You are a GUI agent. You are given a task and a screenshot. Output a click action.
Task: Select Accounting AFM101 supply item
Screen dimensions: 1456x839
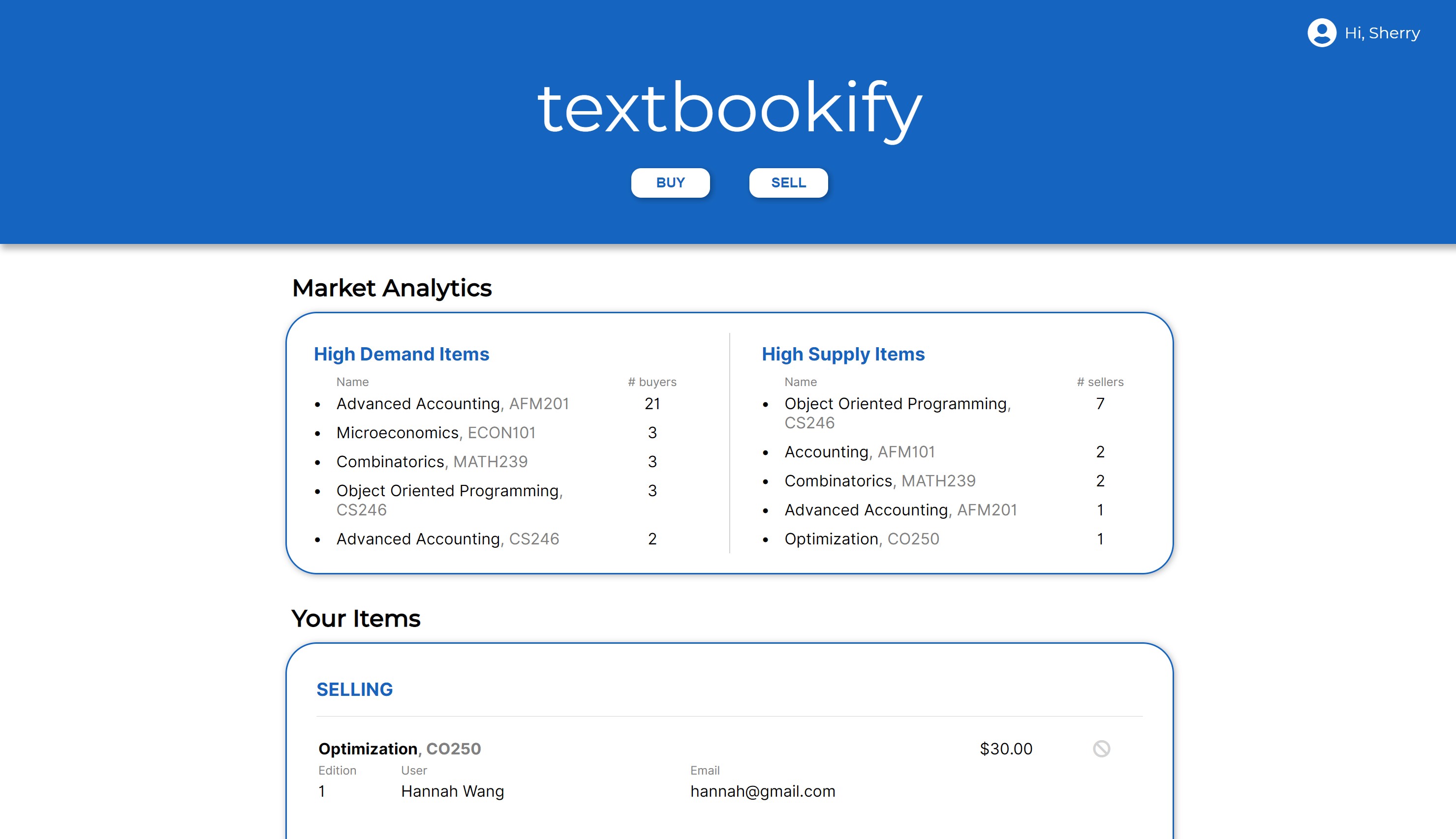click(859, 452)
